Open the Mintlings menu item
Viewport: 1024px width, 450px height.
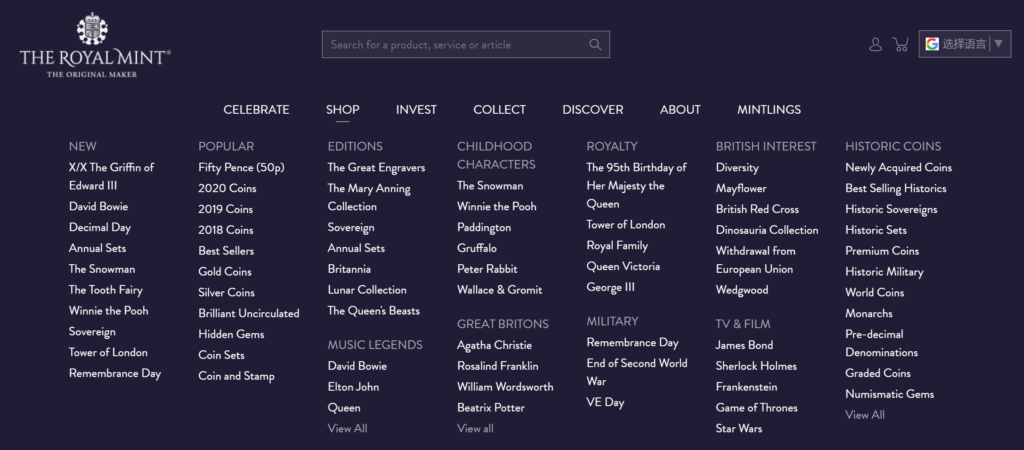pos(769,110)
